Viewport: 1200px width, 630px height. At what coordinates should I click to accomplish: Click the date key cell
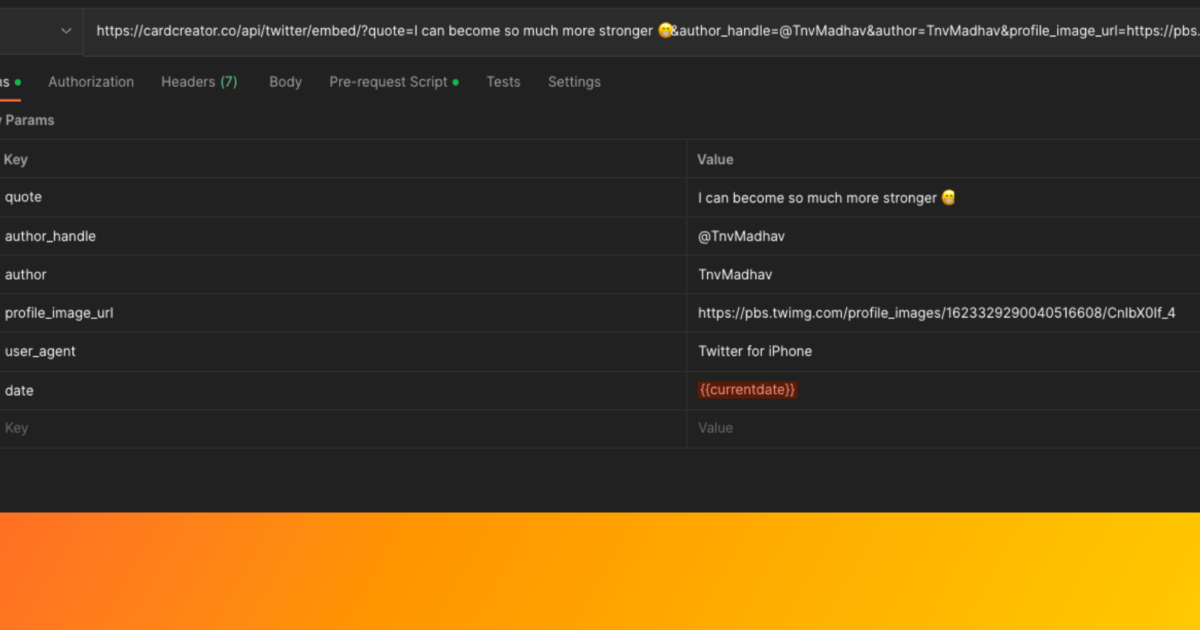coord(19,390)
